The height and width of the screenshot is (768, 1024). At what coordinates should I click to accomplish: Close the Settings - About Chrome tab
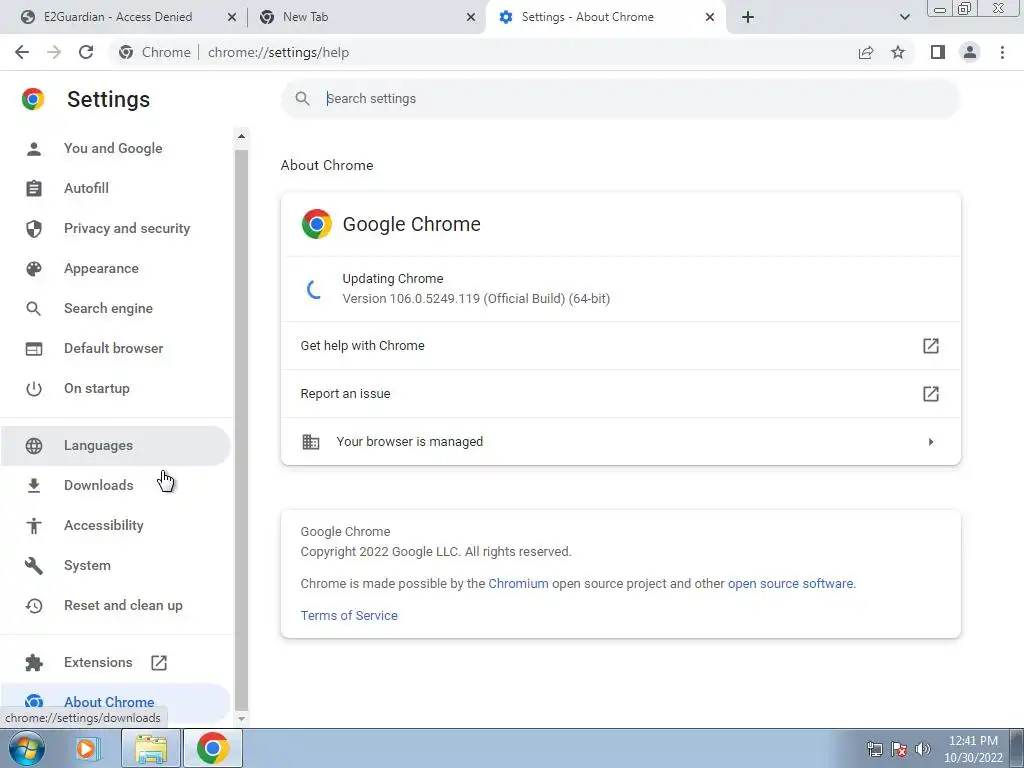click(x=710, y=18)
